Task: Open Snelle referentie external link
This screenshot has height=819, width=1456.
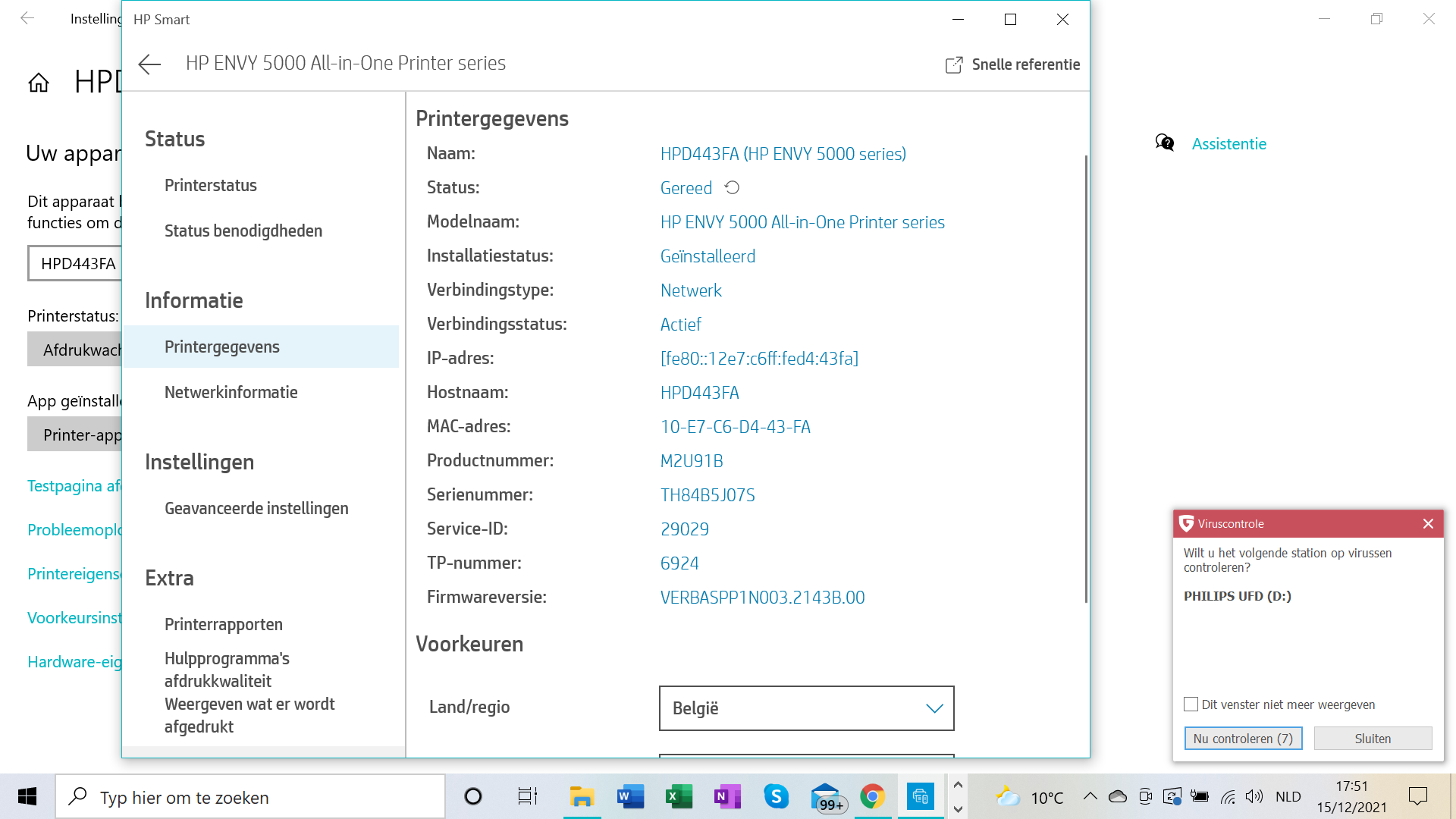Action: pyautogui.click(x=1013, y=64)
